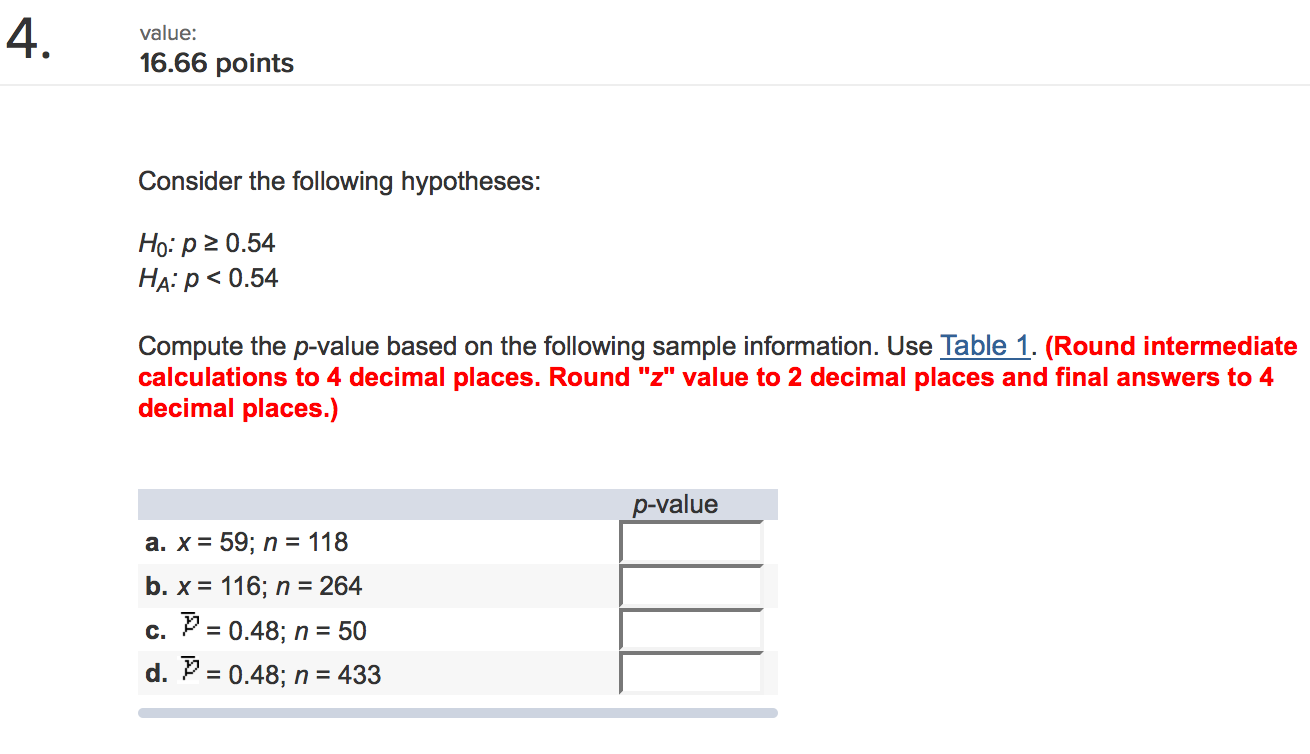
Task: Click the p-bar symbol in row c
Action: 190,628
